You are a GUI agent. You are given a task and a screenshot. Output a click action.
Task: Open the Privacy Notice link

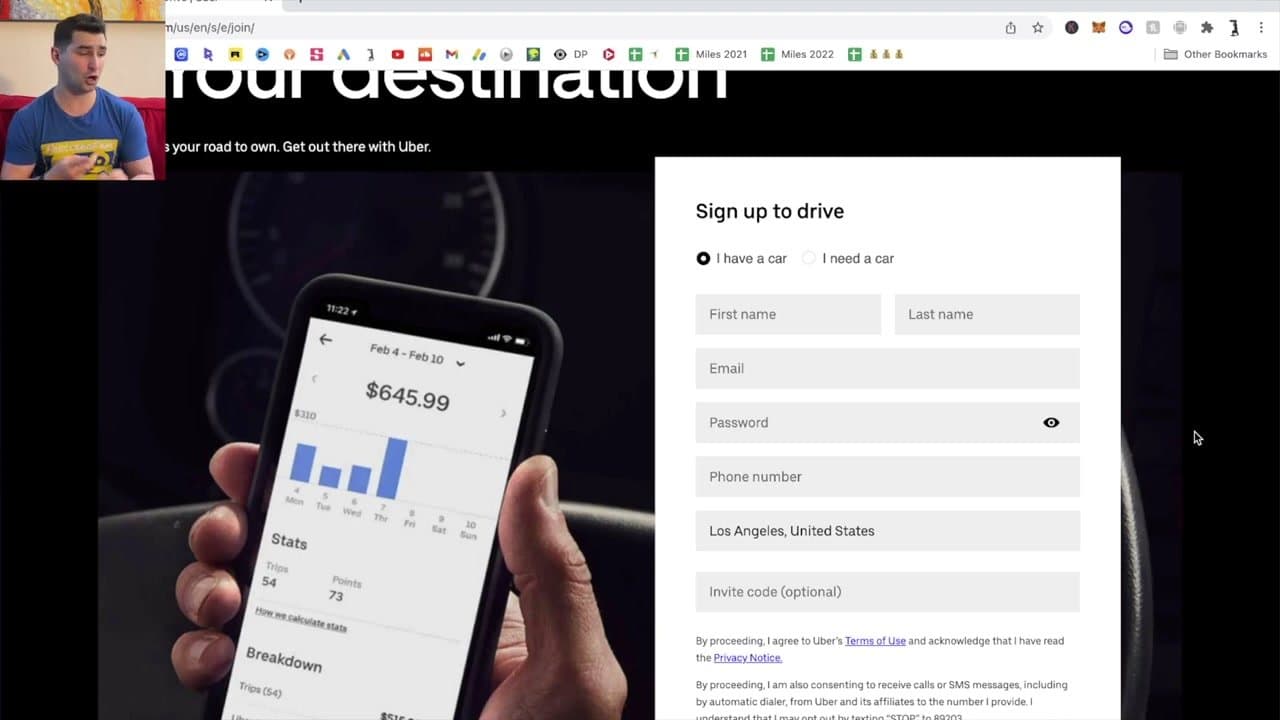click(747, 658)
